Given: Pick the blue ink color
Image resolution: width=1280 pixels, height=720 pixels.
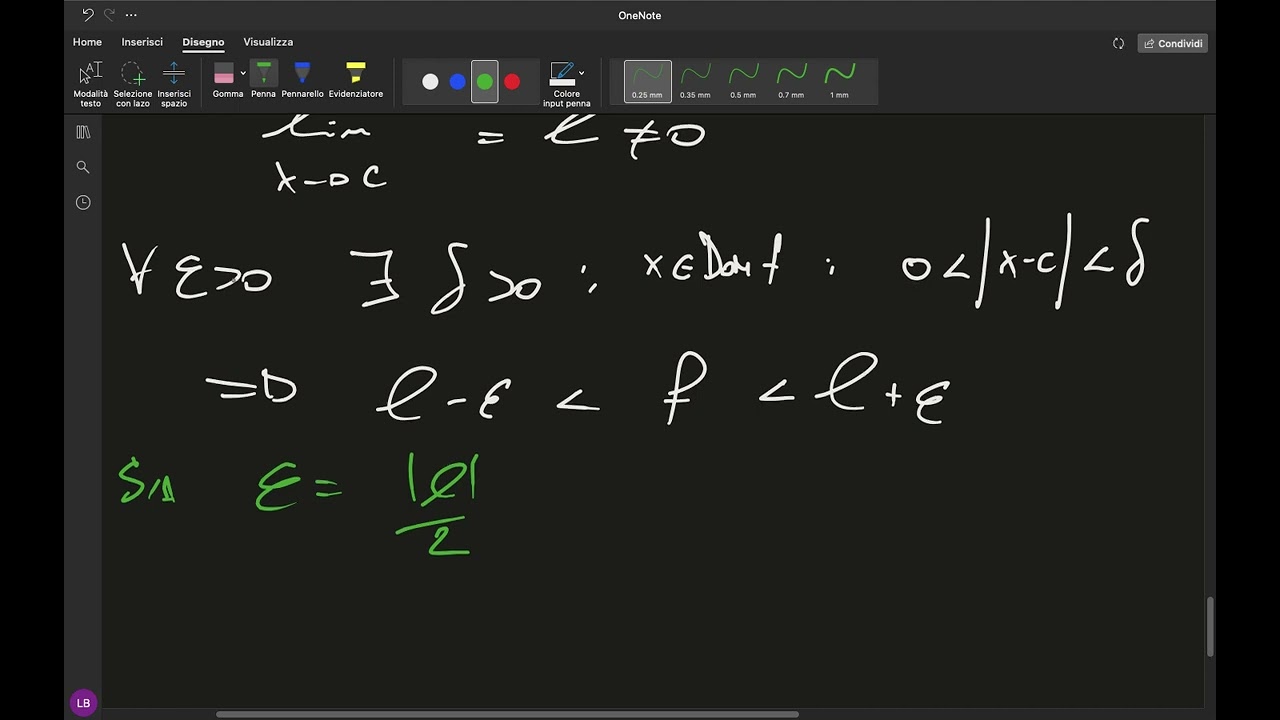Looking at the screenshot, I should point(457,82).
